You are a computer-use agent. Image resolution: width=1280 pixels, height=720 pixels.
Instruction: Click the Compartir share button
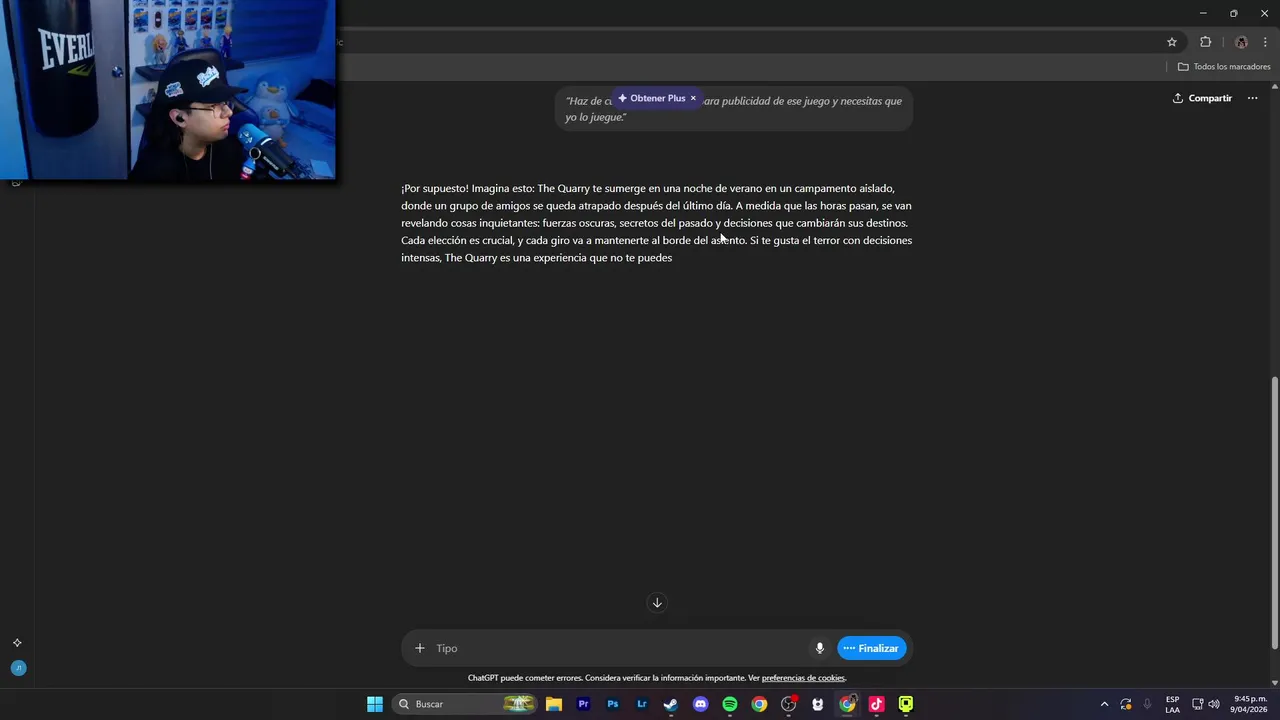pos(1202,98)
